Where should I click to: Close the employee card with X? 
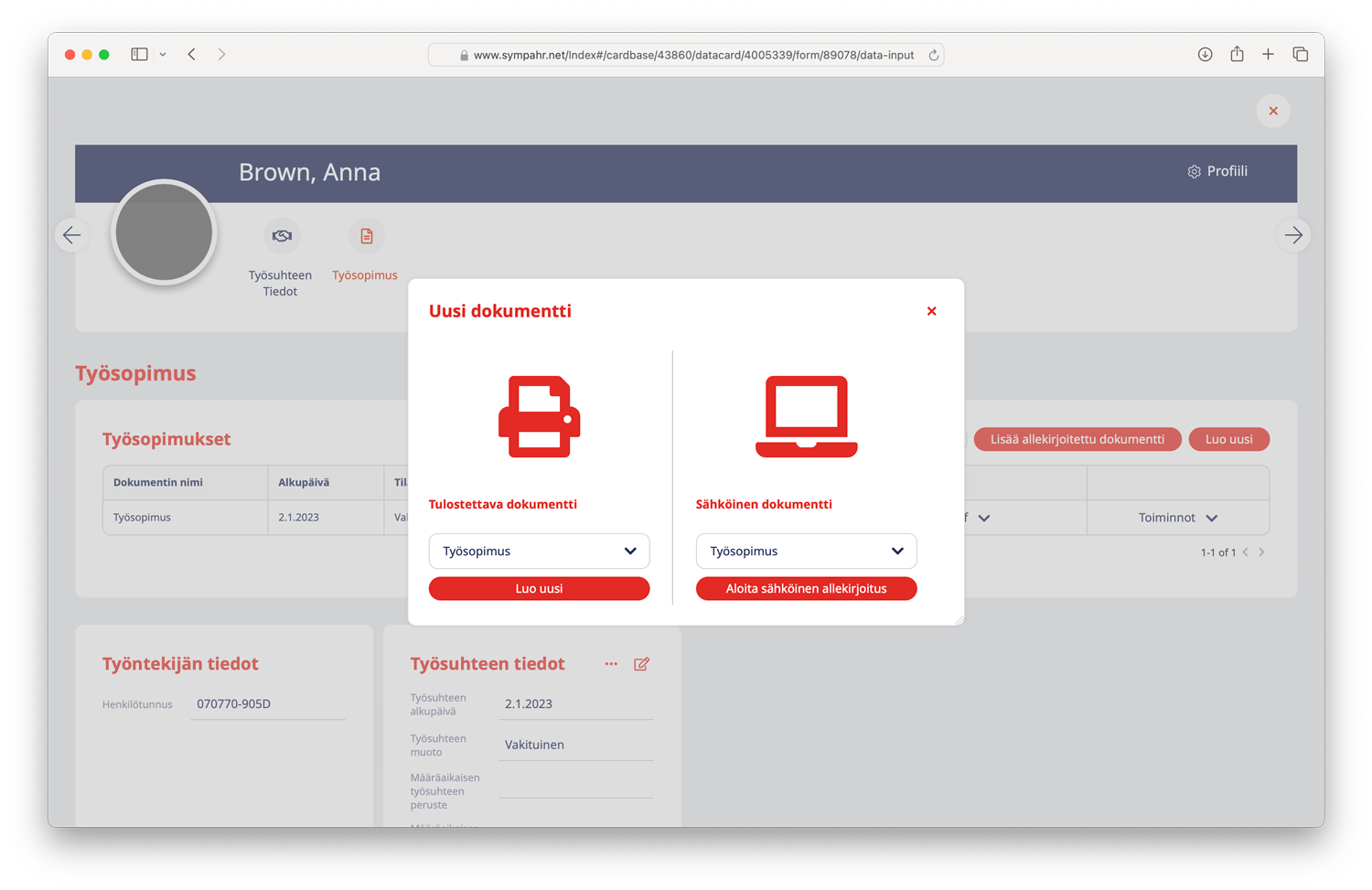click(1273, 111)
